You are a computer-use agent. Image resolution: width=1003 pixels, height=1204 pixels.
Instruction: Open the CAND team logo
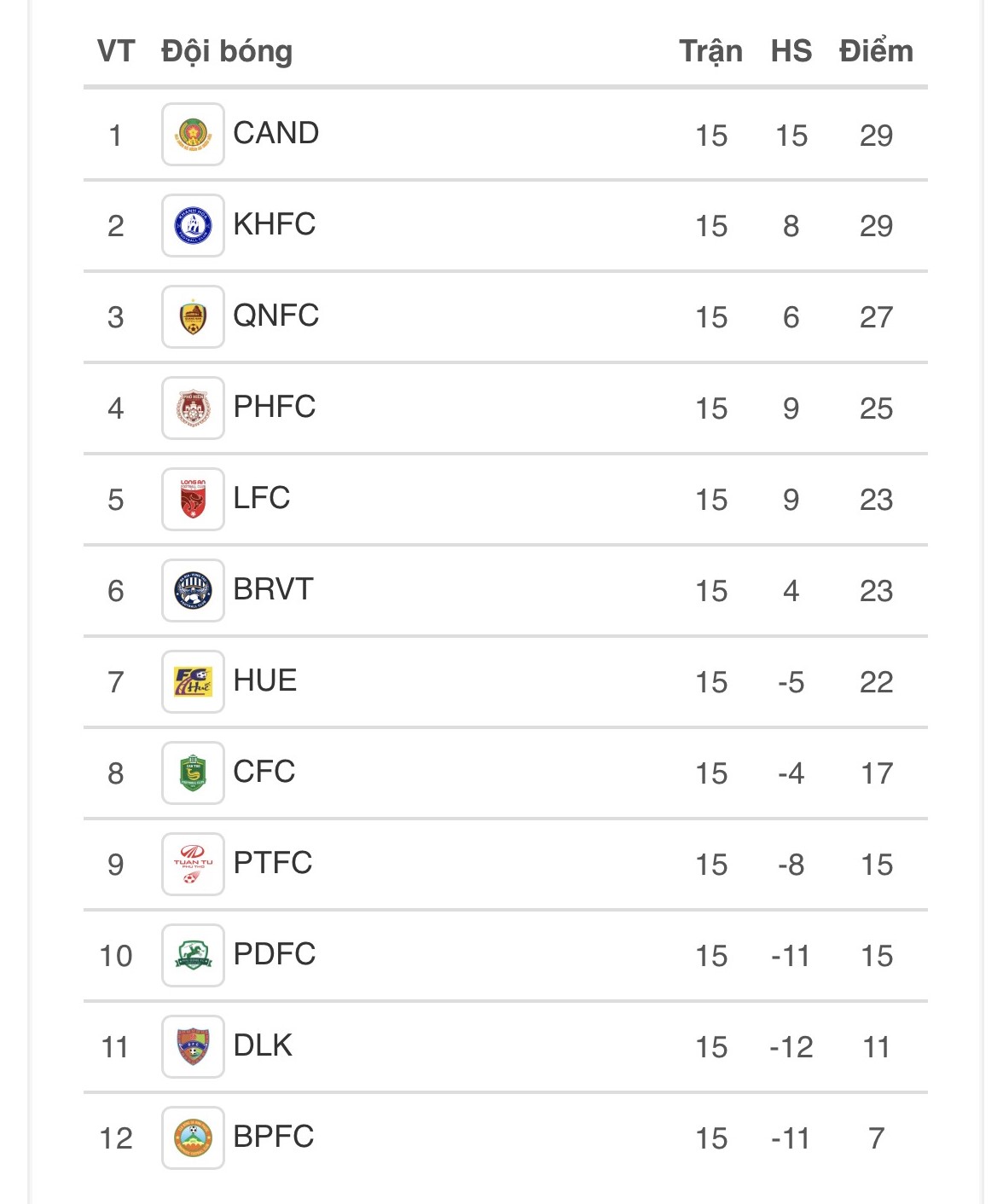pyautogui.click(x=193, y=135)
